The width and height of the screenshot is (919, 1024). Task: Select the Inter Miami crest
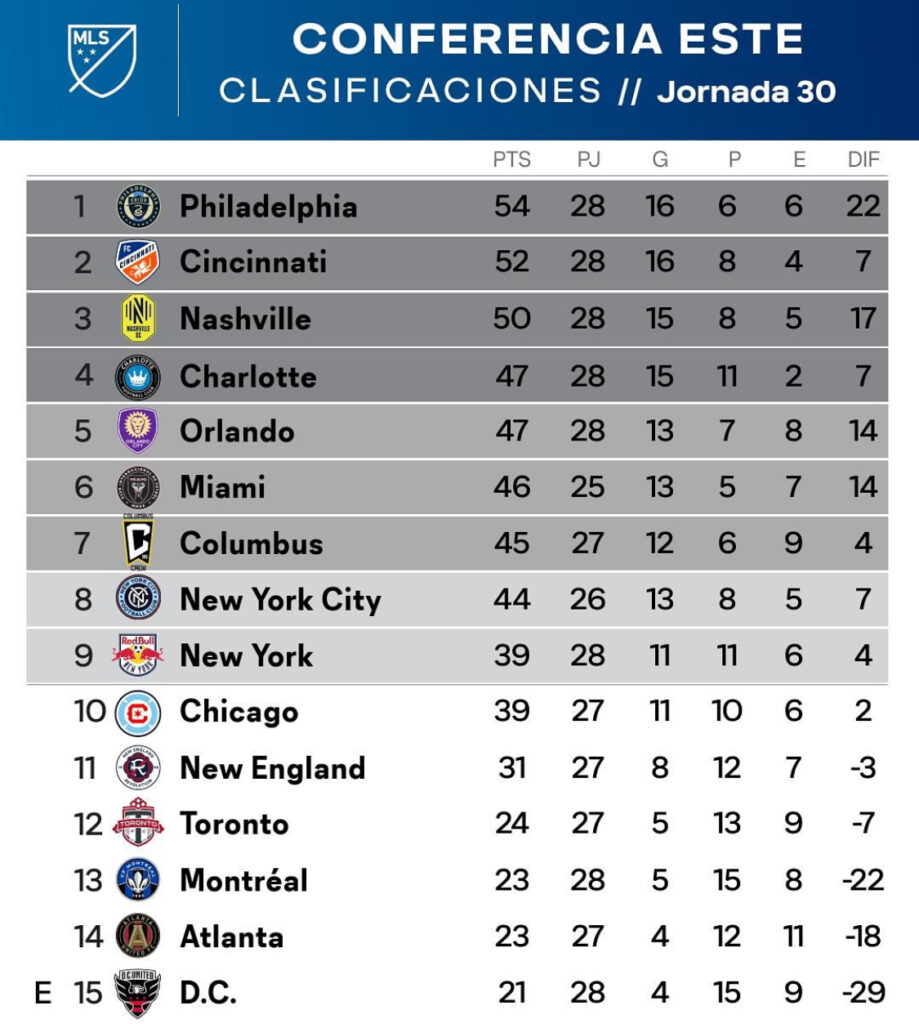click(138, 487)
